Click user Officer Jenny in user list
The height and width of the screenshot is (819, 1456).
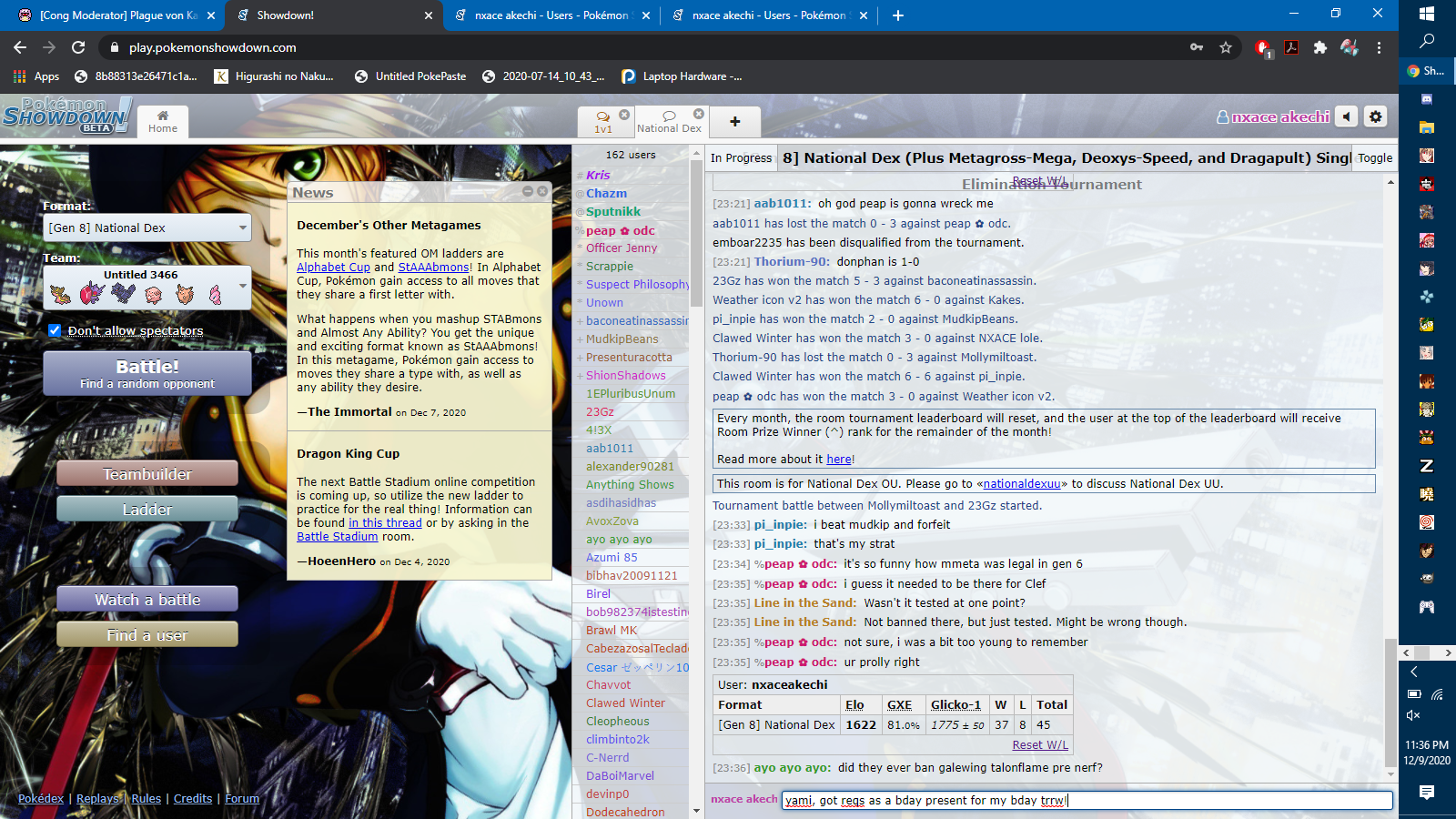pos(622,248)
